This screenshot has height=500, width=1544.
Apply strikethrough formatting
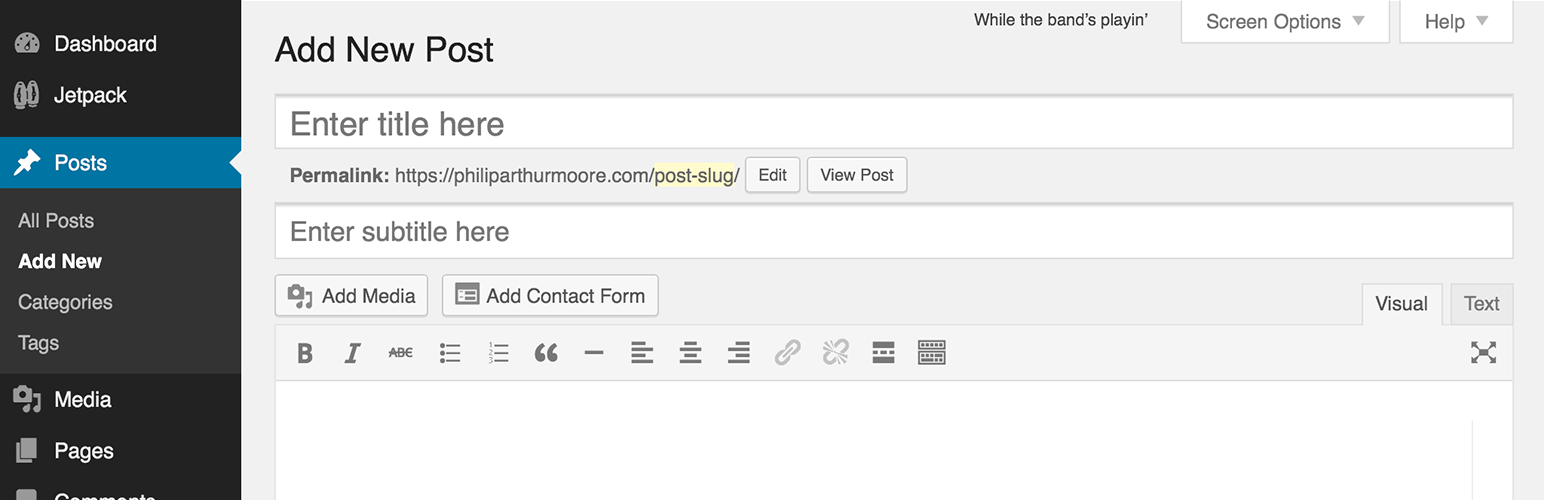tap(400, 353)
